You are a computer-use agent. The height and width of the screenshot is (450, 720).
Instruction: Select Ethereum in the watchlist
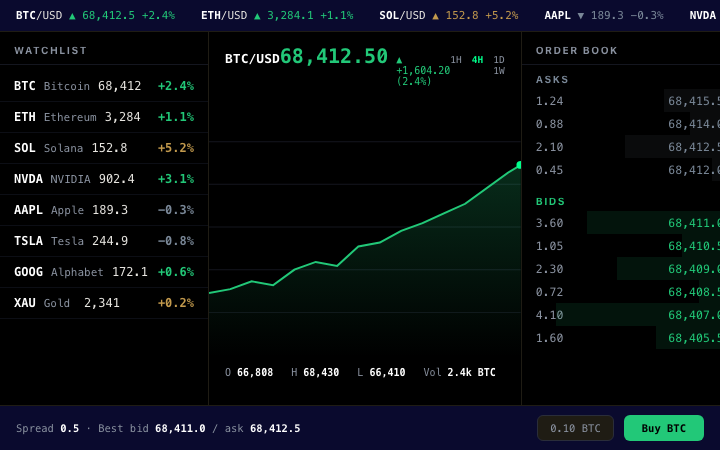coord(104,117)
